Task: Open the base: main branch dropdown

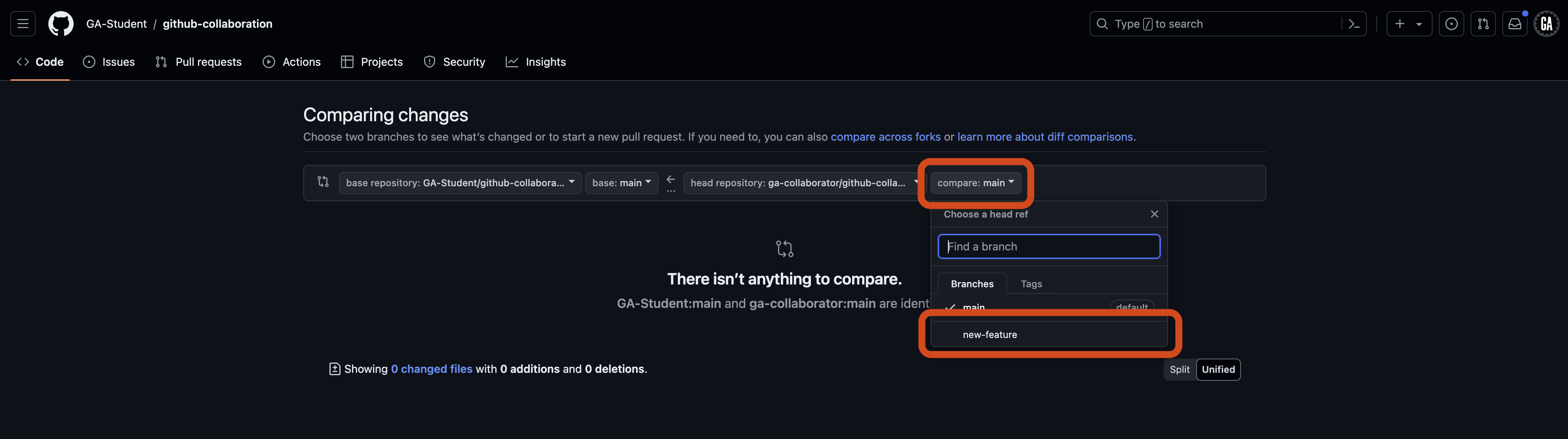Action: (x=621, y=182)
